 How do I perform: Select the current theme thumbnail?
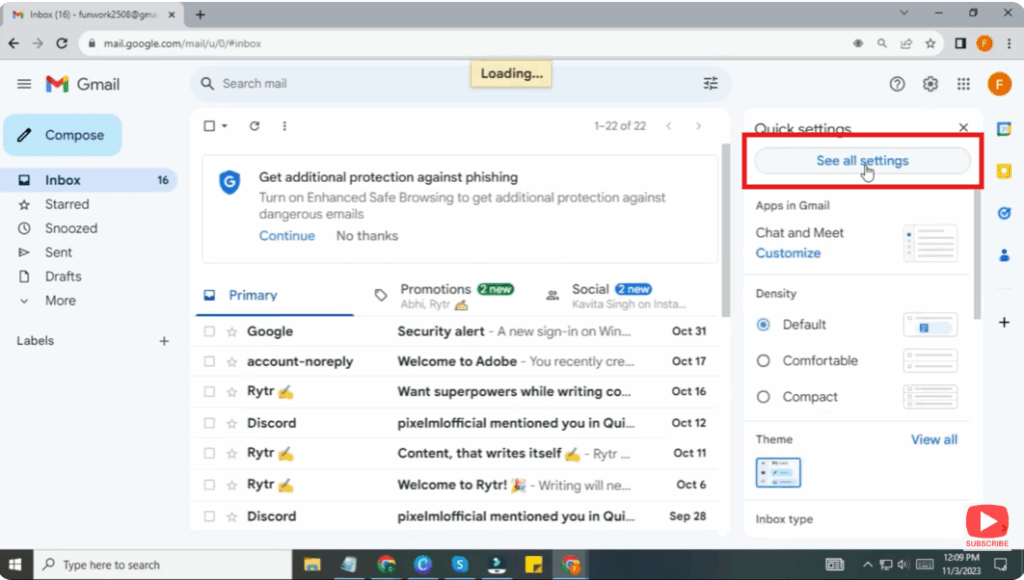point(778,472)
